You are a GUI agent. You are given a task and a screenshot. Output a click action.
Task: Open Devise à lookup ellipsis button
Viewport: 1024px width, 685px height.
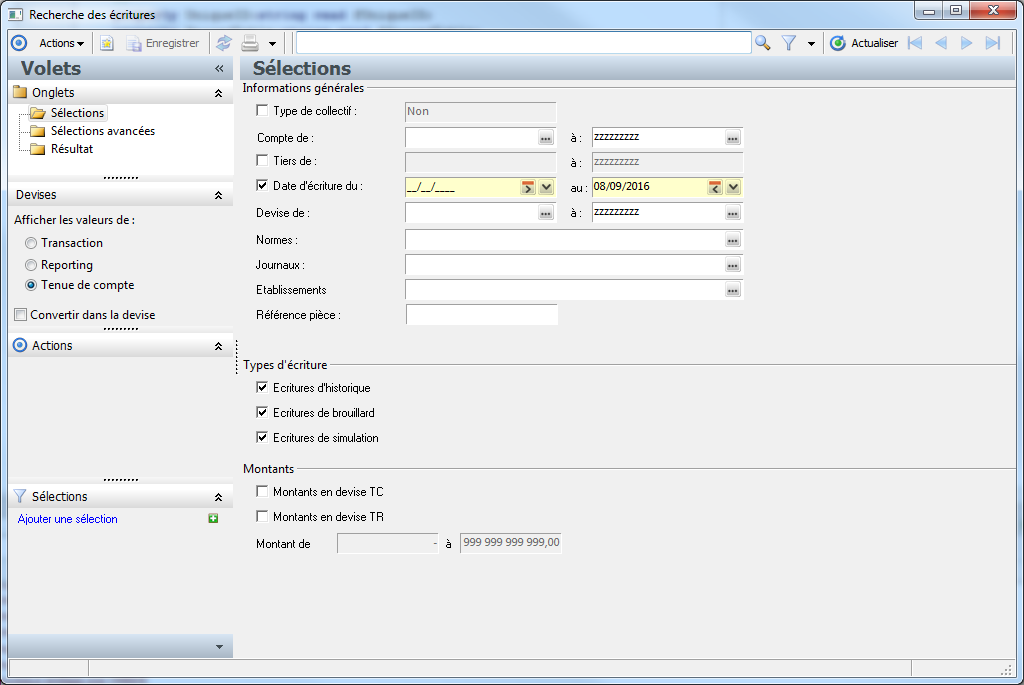[733, 214]
